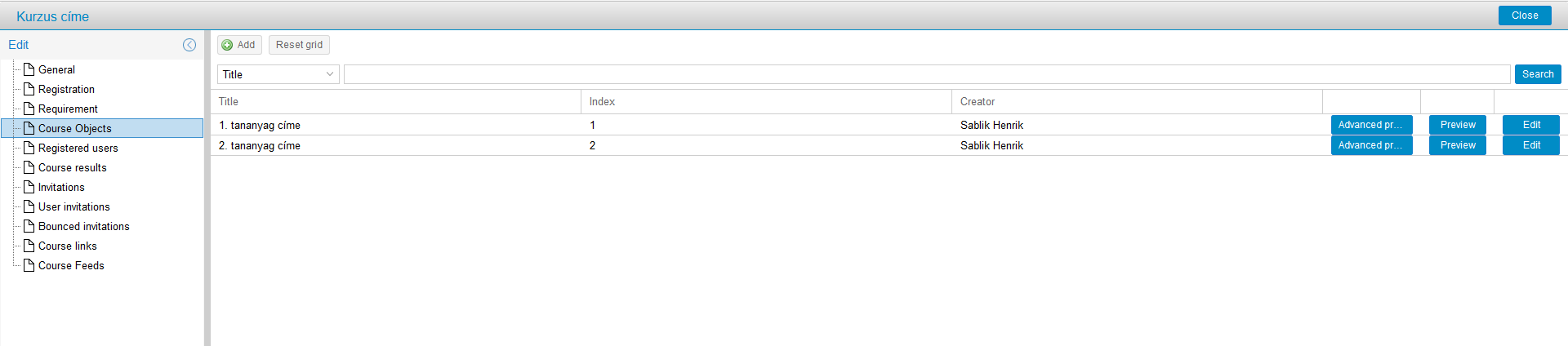This screenshot has height=346, width=1568.
Task: Open the Registered users section
Action: [78, 148]
